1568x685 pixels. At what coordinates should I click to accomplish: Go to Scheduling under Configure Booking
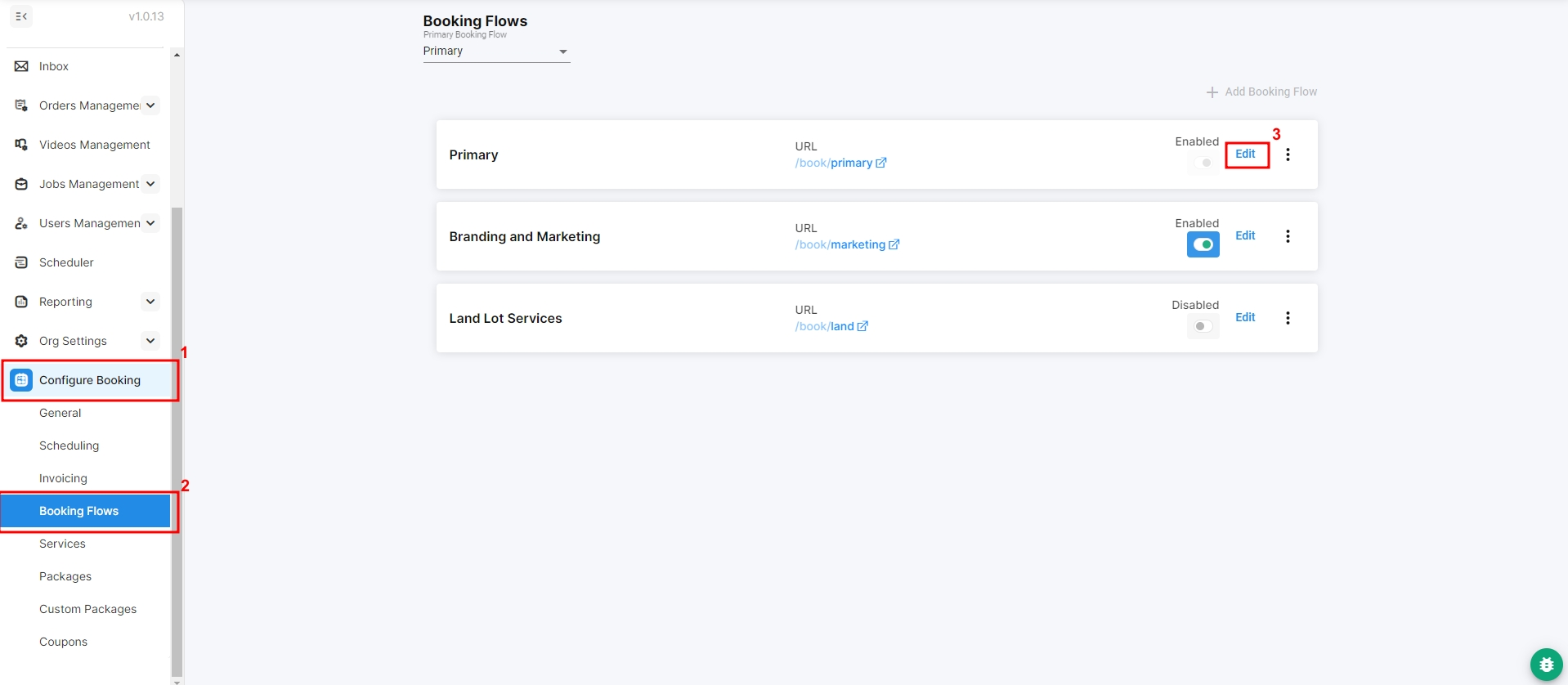[69, 445]
